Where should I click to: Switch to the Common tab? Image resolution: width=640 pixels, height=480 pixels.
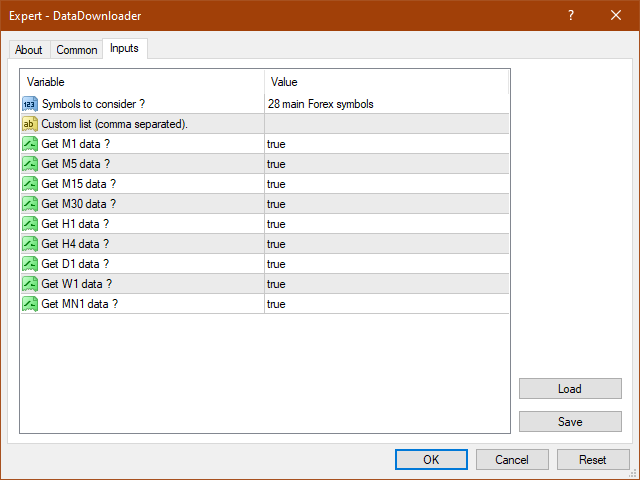click(77, 50)
